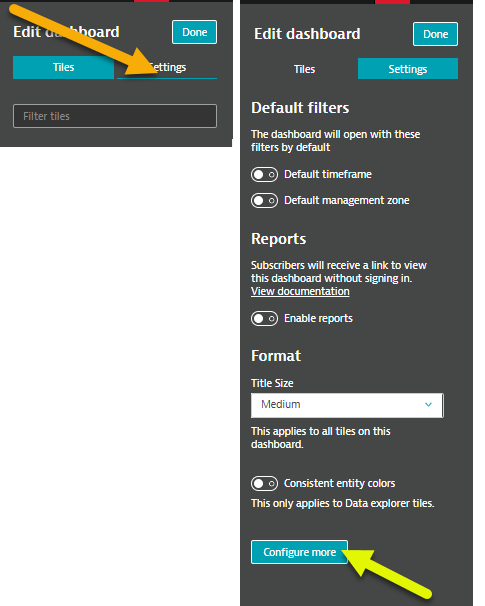This screenshot has height=606, width=485.
Task: Open the Tiles tab in the left panel
Action: (63, 67)
